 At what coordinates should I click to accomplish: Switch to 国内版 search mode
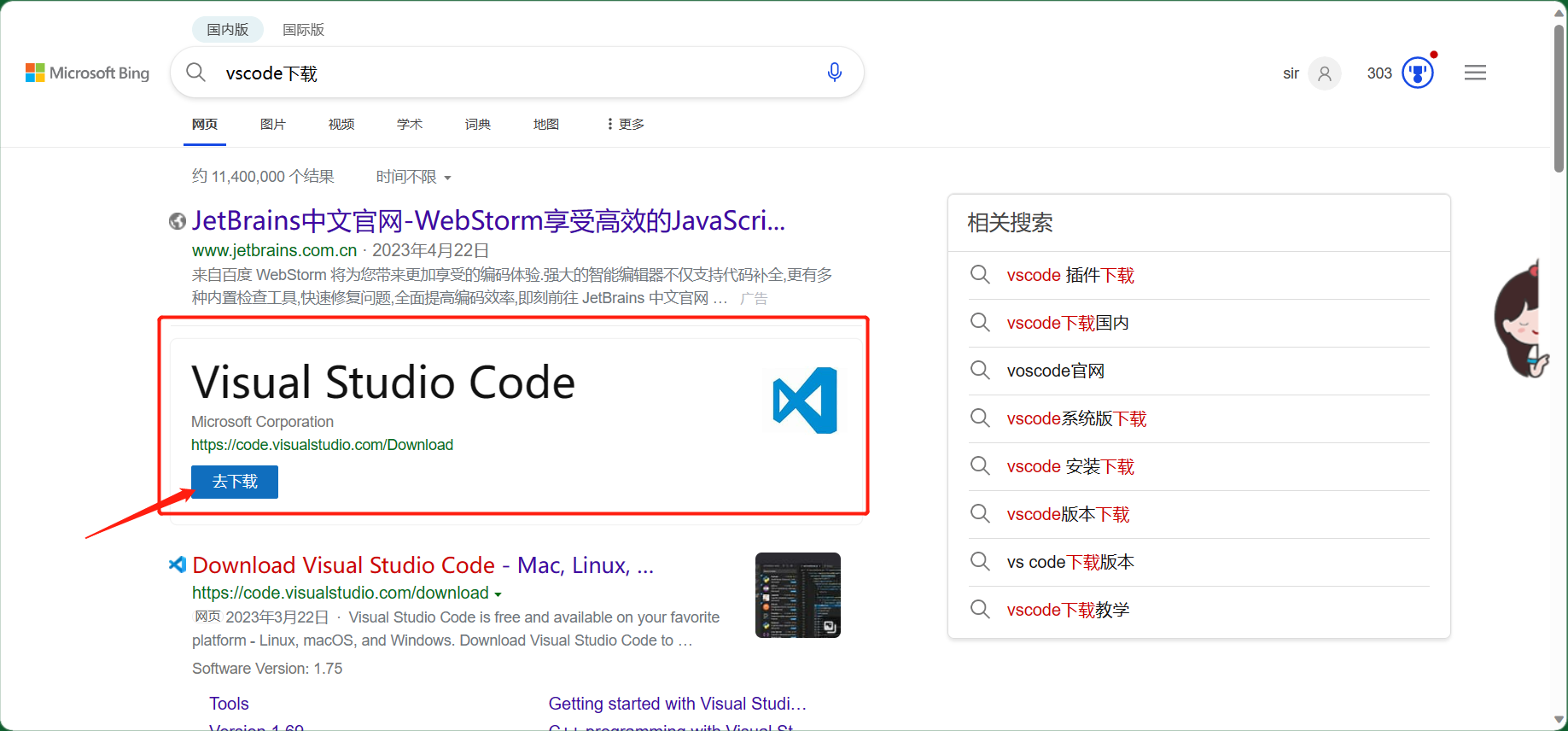coord(227,30)
